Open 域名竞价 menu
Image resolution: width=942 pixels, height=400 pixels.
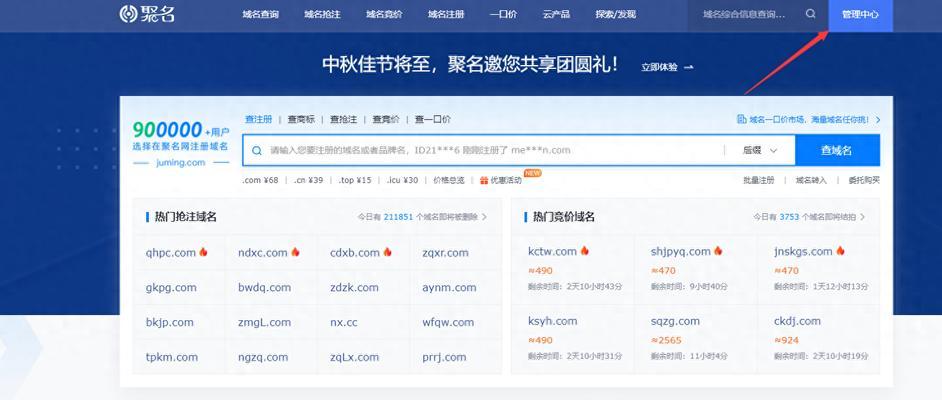click(x=384, y=14)
